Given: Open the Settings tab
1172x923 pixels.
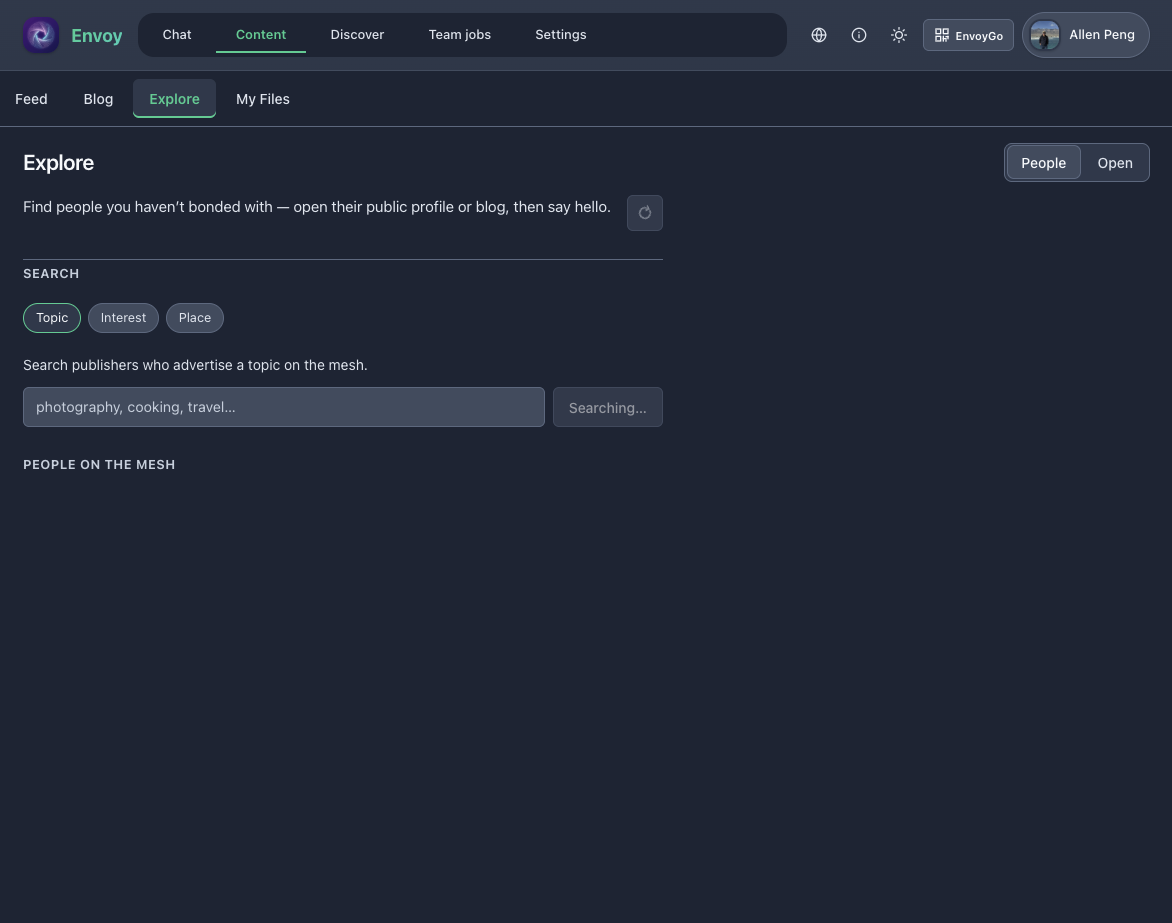Looking at the screenshot, I should coord(561,34).
